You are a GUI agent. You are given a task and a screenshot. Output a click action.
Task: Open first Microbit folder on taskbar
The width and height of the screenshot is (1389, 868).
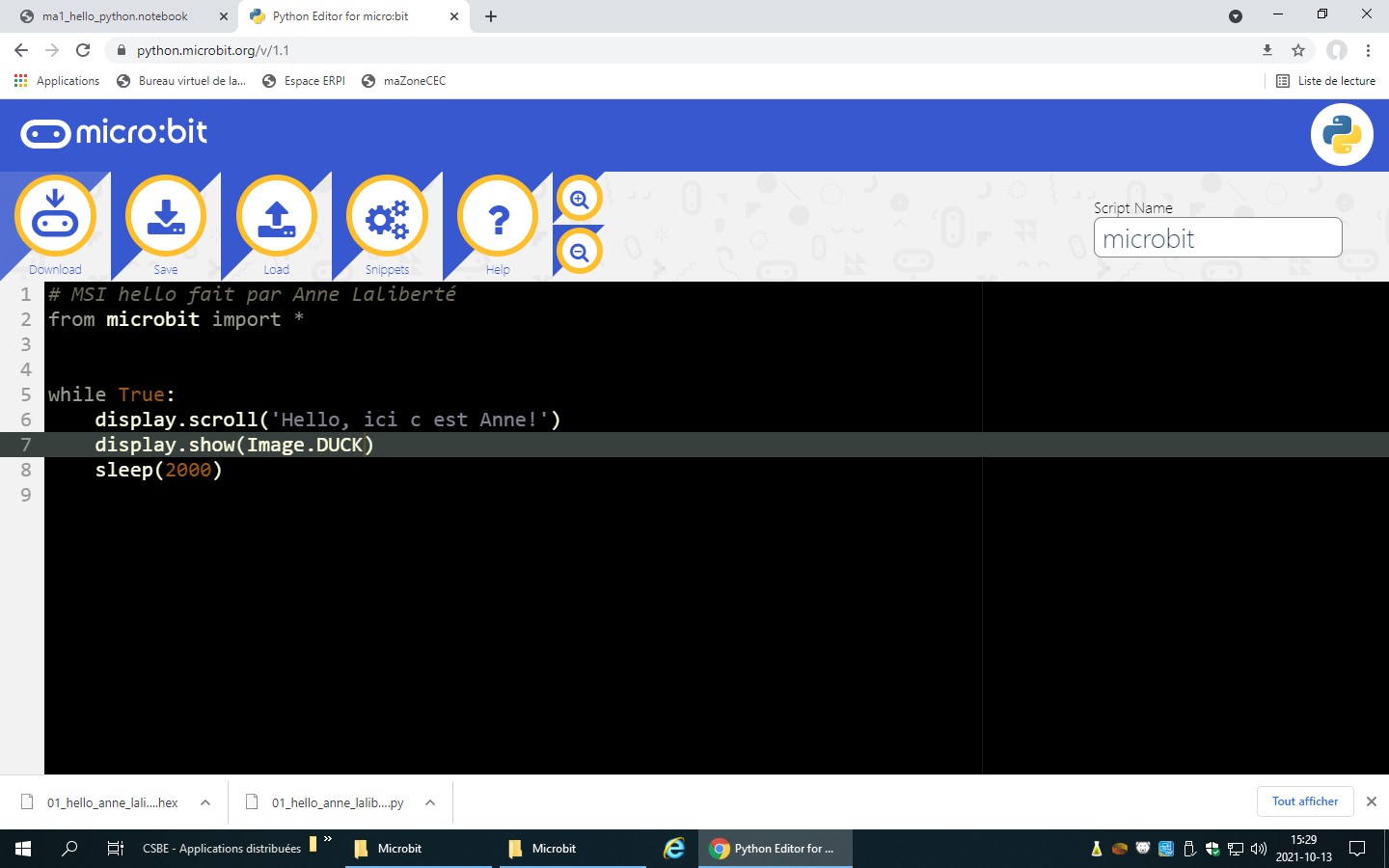click(419, 849)
